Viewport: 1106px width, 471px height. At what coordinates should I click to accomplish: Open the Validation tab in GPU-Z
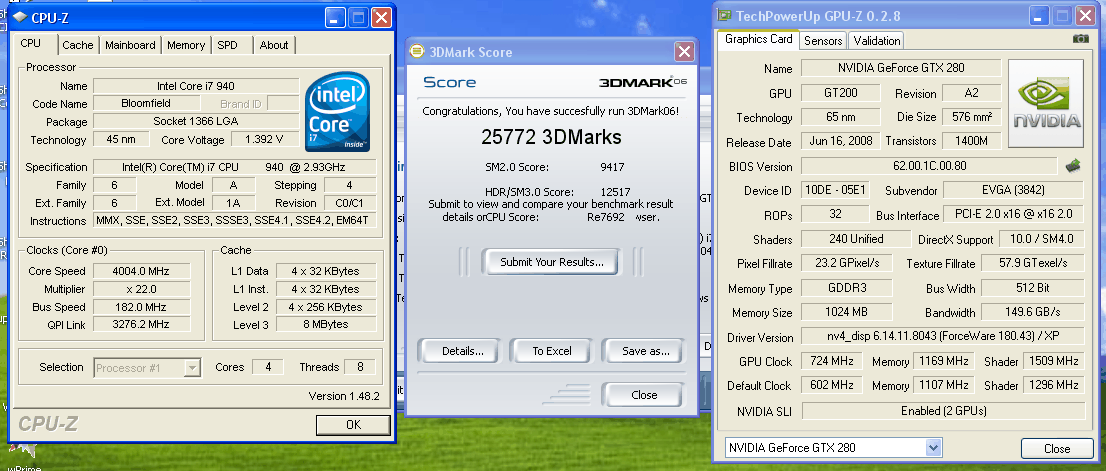[x=877, y=41]
